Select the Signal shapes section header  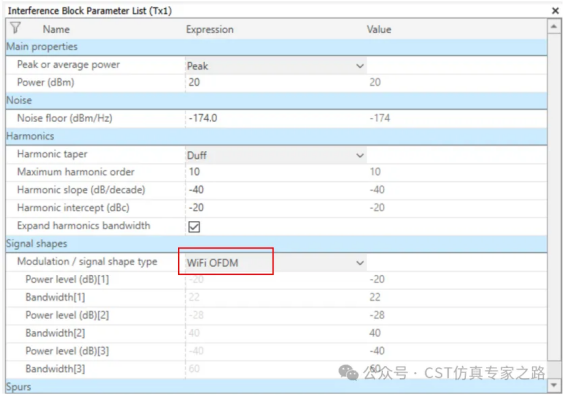click(276, 244)
